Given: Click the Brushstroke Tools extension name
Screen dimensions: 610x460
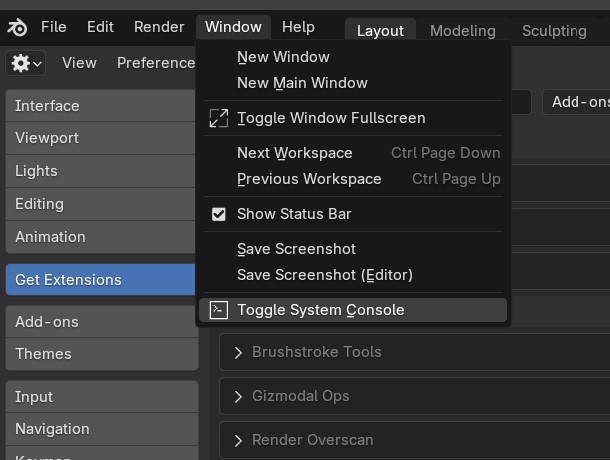Looking at the screenshot, I should coord(317,352).
